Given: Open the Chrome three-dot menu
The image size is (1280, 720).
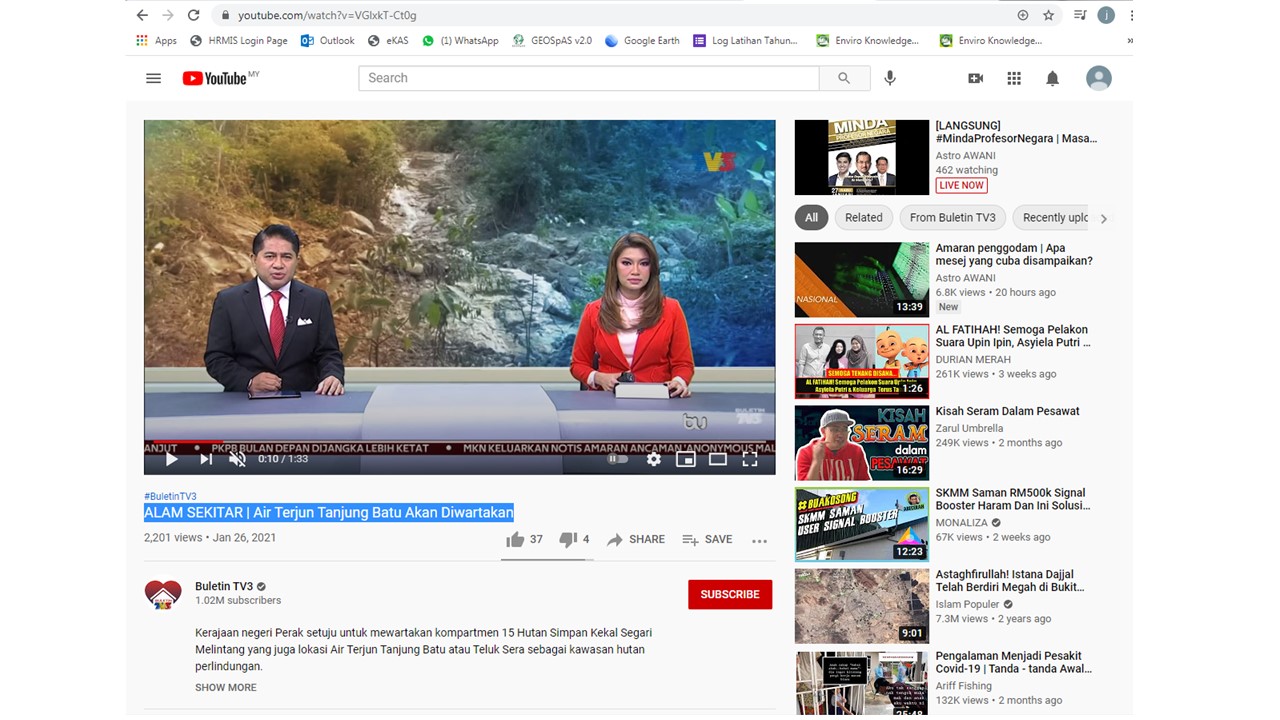Looking at the screenshot, I should click(1132, 15).
